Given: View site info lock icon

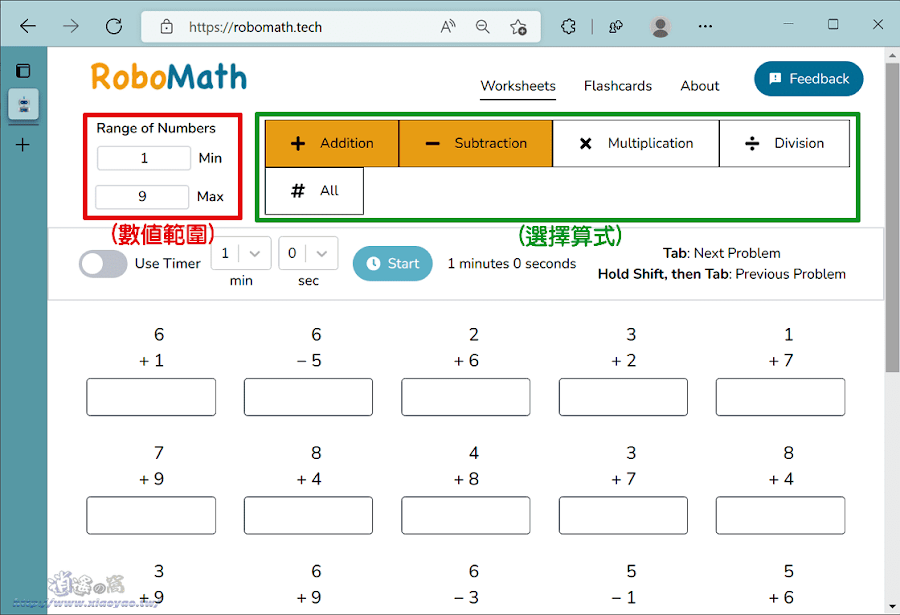Looking at the screenshot, I should pyautogui.click(x=166, y=26).
